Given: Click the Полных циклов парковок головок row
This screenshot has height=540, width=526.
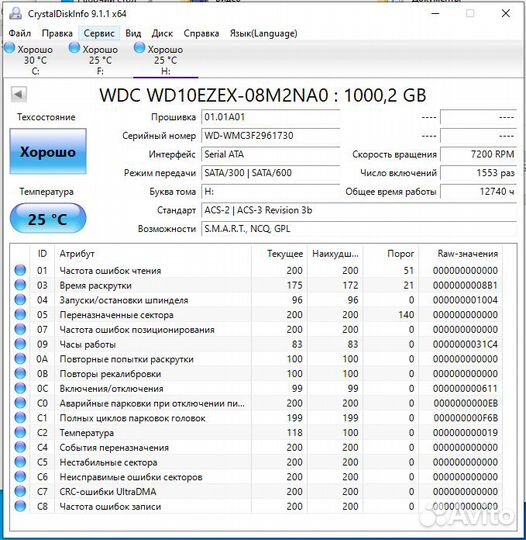Looking at the screenshot, I should [x=256, y=418].
